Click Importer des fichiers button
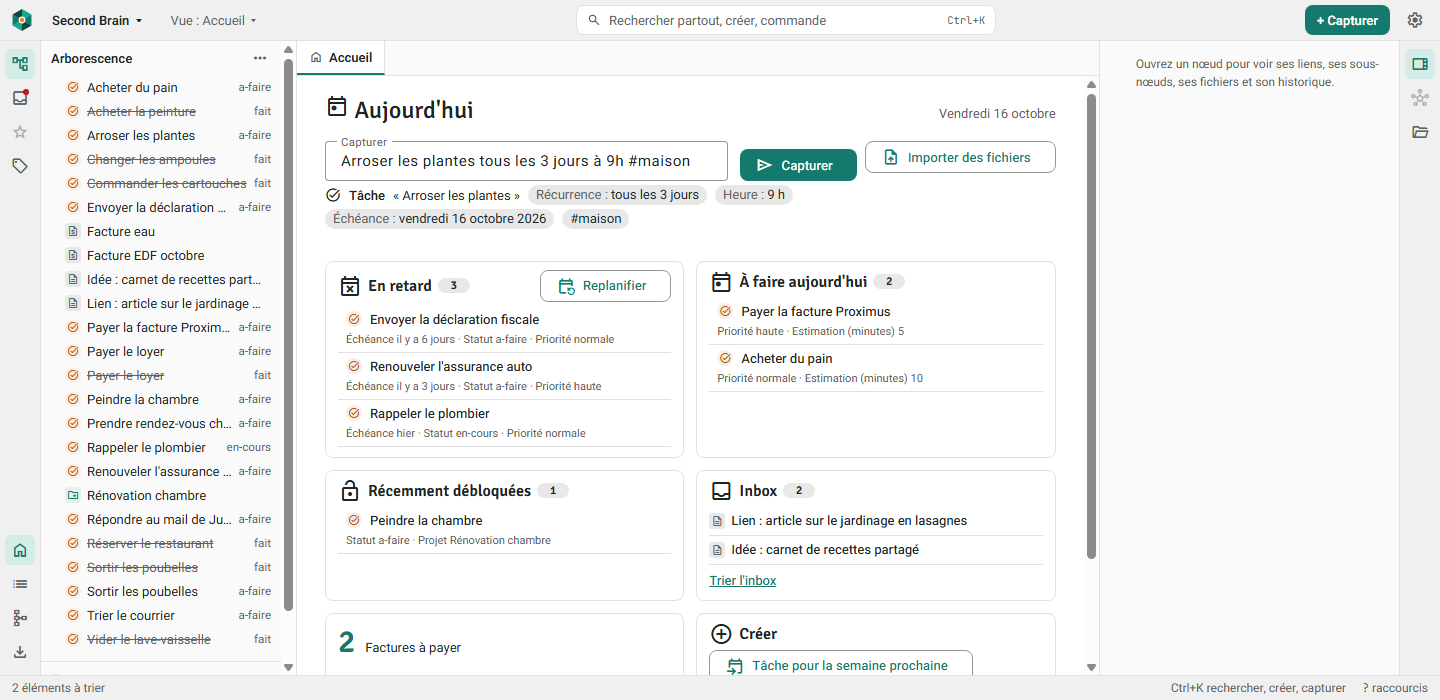The width and height of the screenshot is (1440, 700). point(960,157)
